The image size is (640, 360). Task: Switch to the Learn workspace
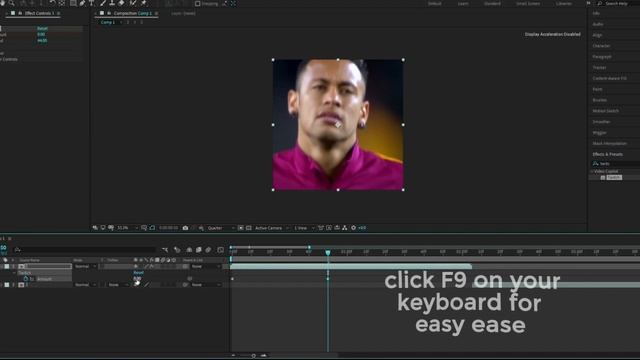[x=463, y=4]
